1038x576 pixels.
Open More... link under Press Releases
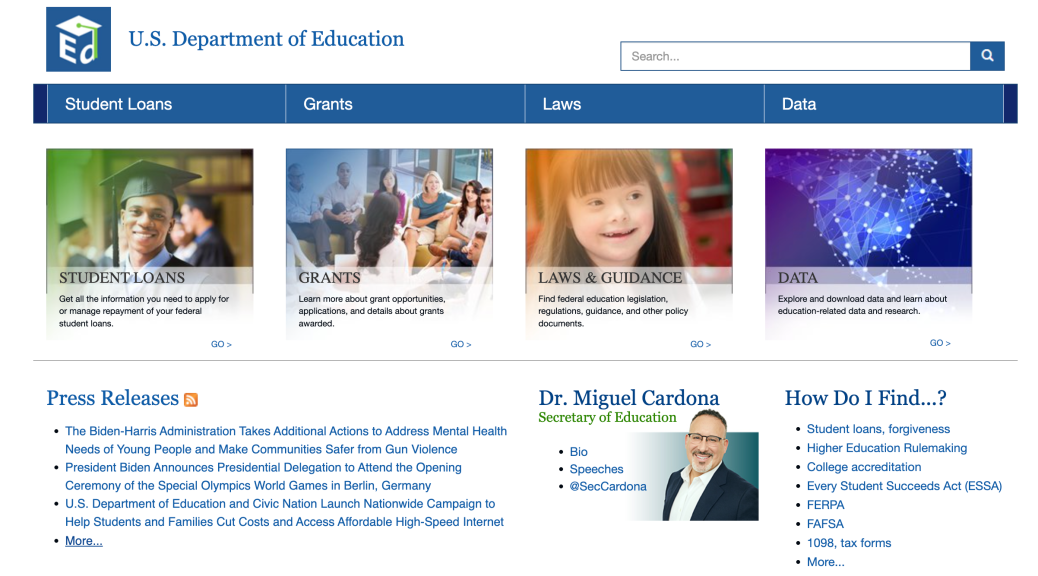point(84,541)
